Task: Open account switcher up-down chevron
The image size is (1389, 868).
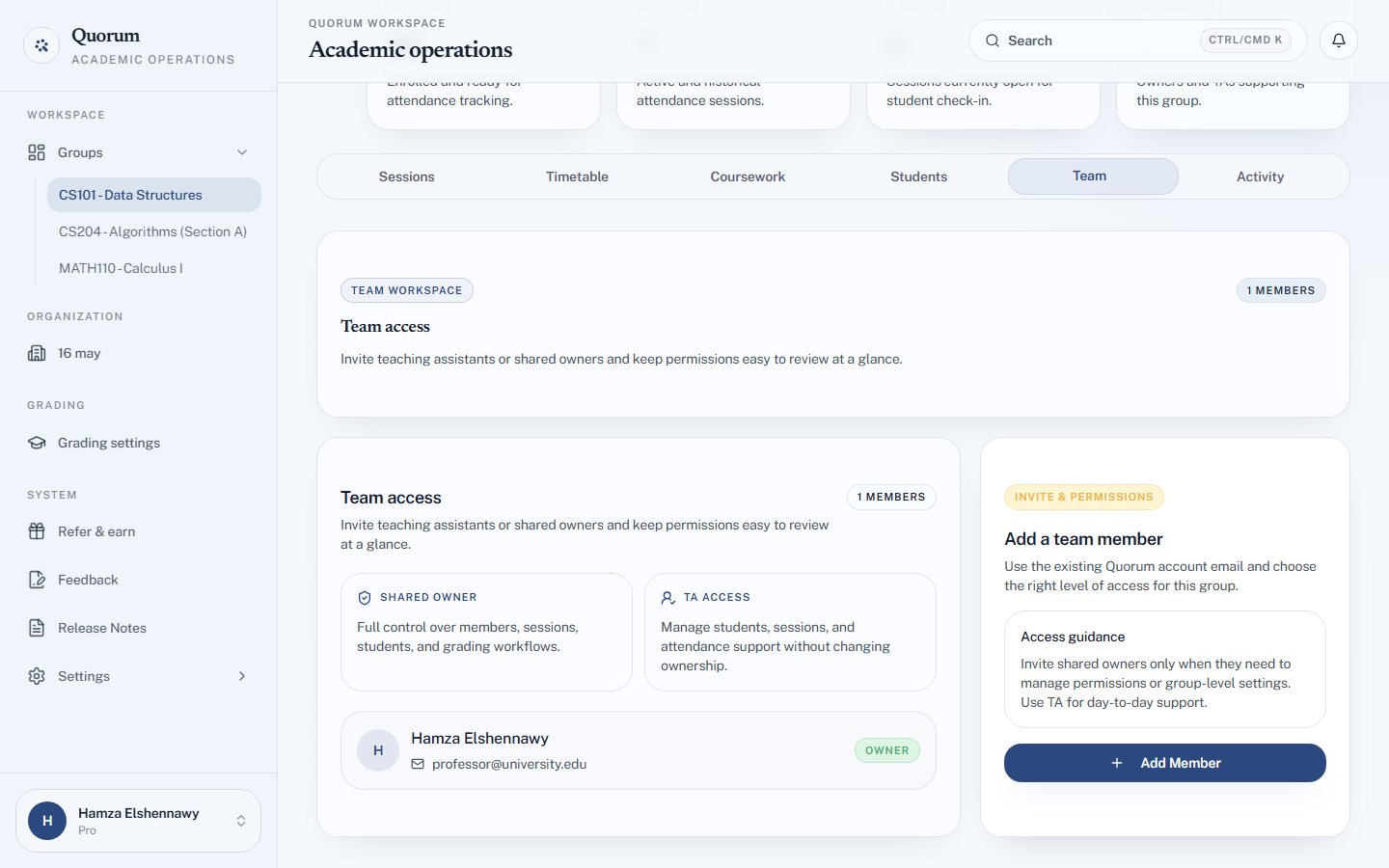Action: (x=241, y=821)
